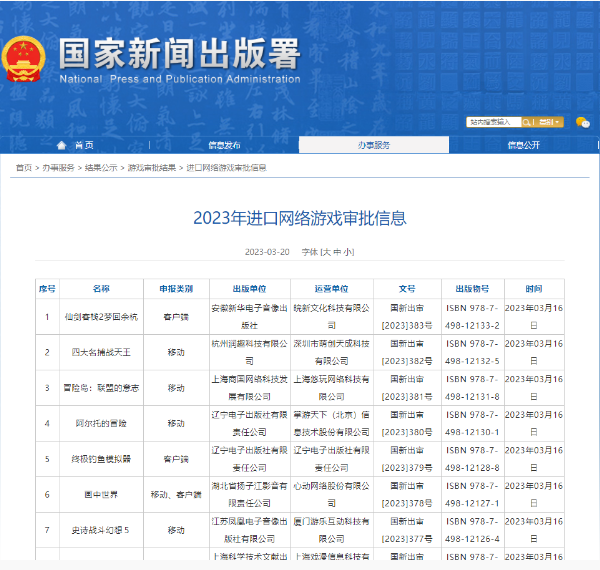Click game name 阿尔托的冒险
600x570 pixels.
click(x=101, y=423)
